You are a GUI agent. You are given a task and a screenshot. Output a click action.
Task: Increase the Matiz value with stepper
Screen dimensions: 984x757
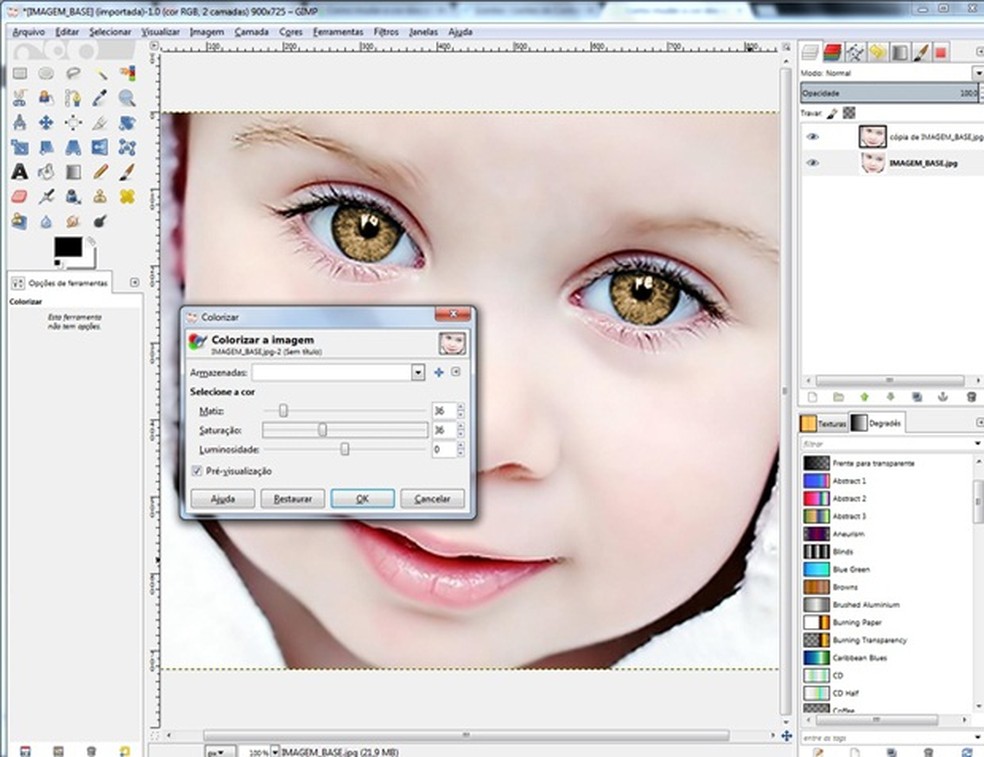460,407
